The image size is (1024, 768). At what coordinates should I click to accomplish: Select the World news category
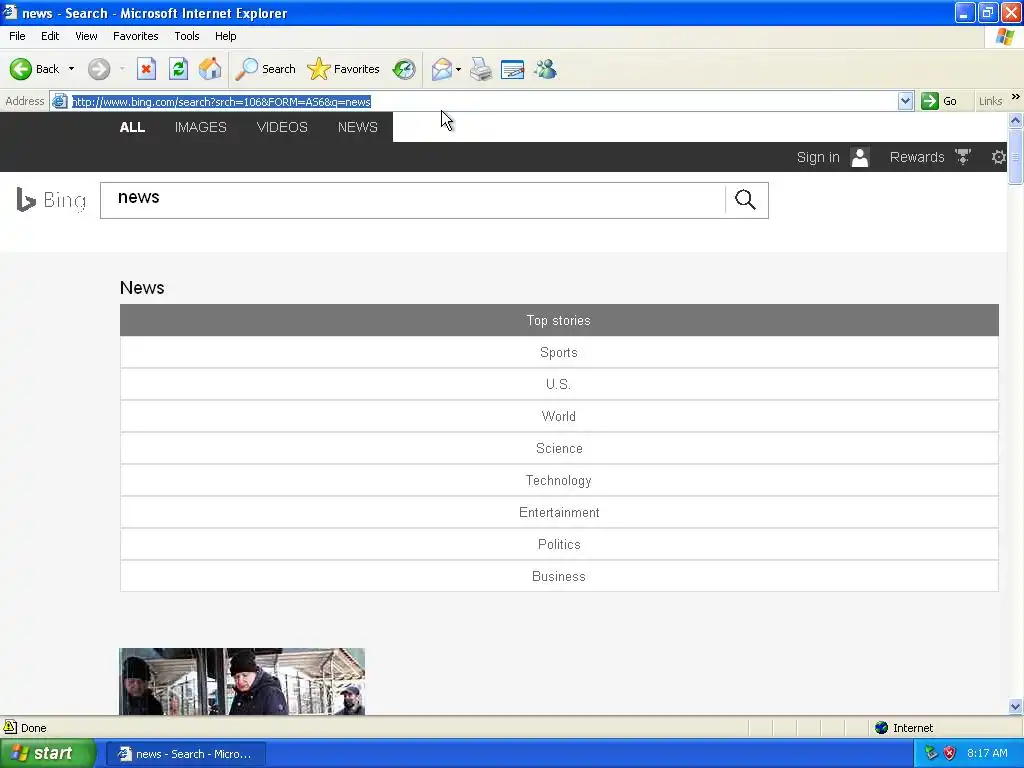coord(559,416)
